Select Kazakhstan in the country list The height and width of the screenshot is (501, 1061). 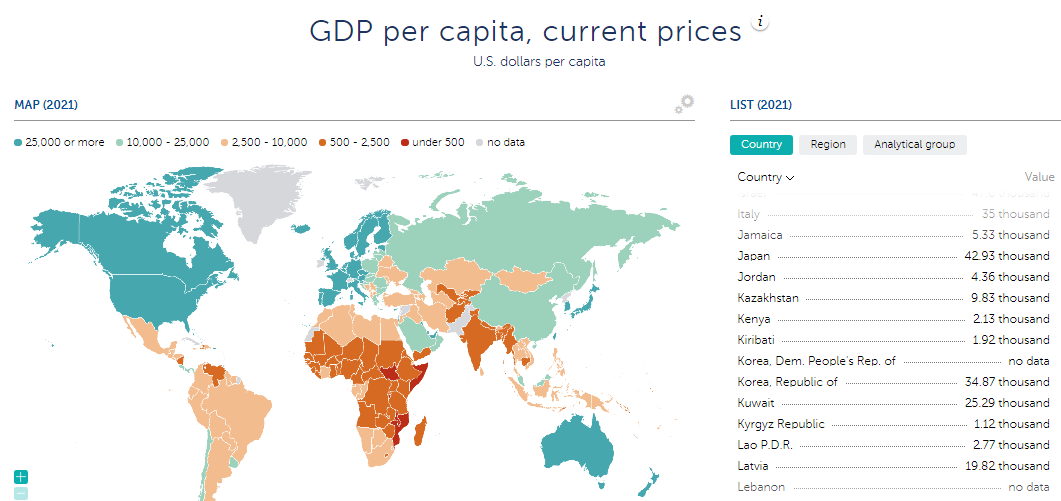point(768,298)
